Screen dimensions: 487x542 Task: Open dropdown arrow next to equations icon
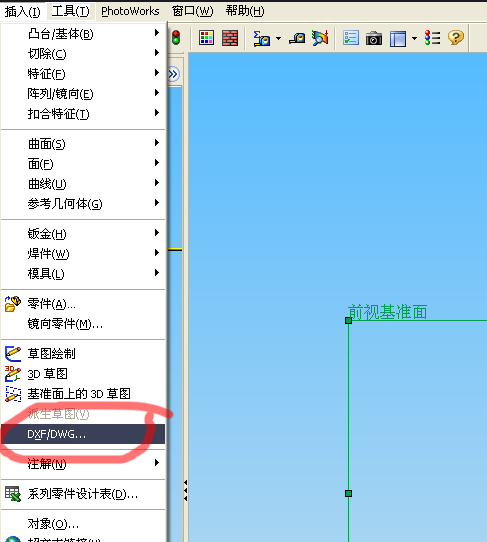(278, 38)
